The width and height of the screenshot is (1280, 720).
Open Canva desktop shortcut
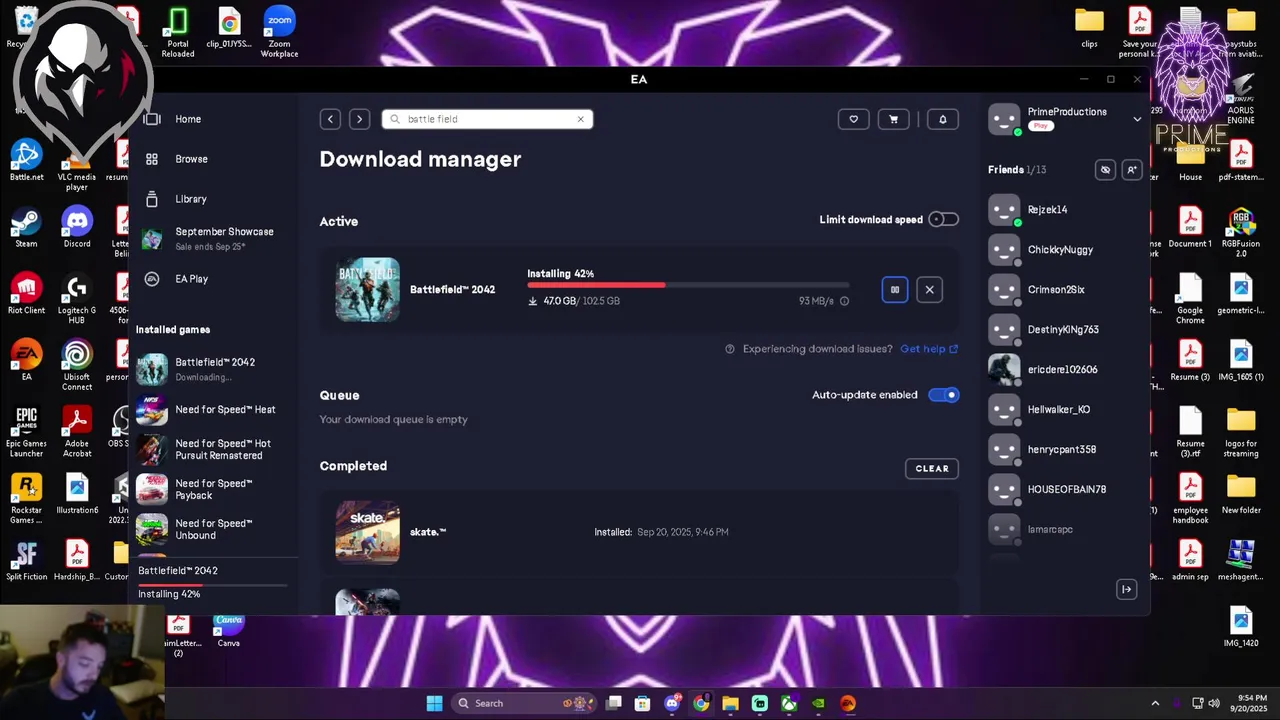click(x=229, y=631)
